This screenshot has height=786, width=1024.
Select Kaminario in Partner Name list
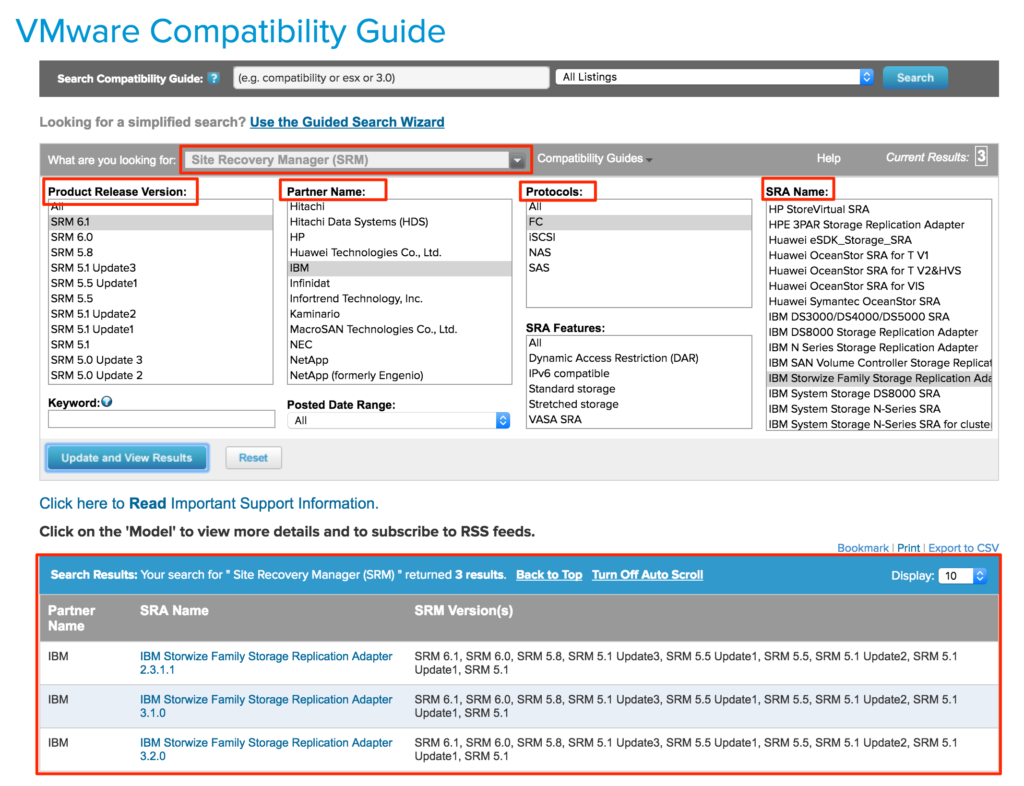tap(400, 314)
